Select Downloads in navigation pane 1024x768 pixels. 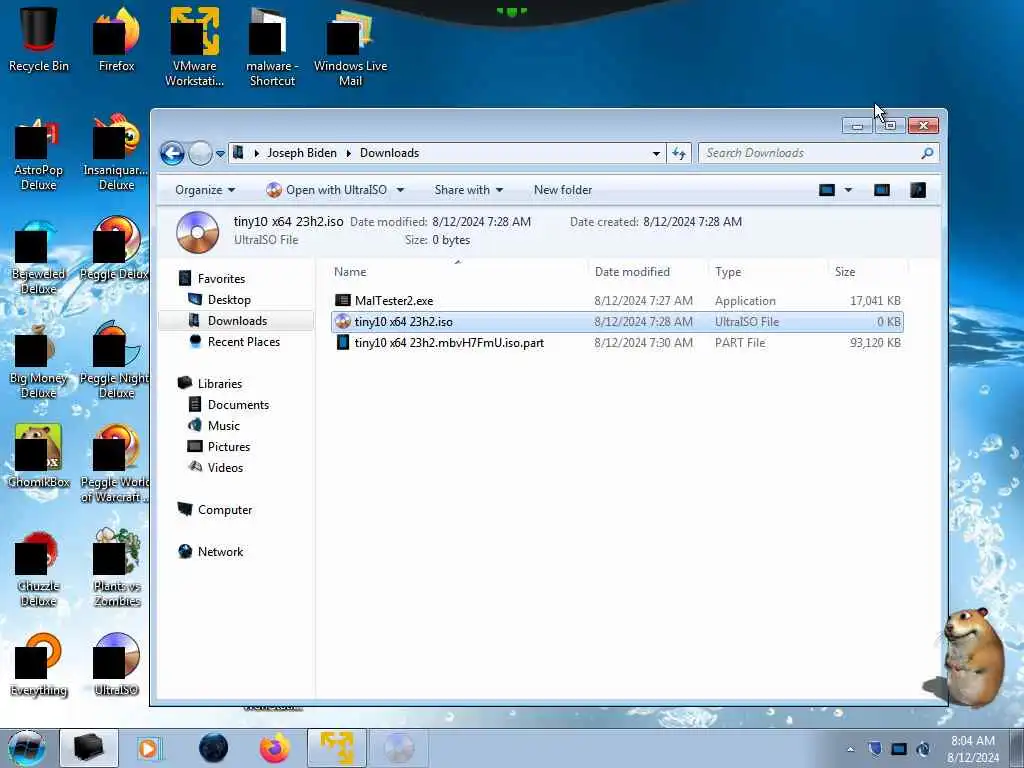[x=236, y=321]
